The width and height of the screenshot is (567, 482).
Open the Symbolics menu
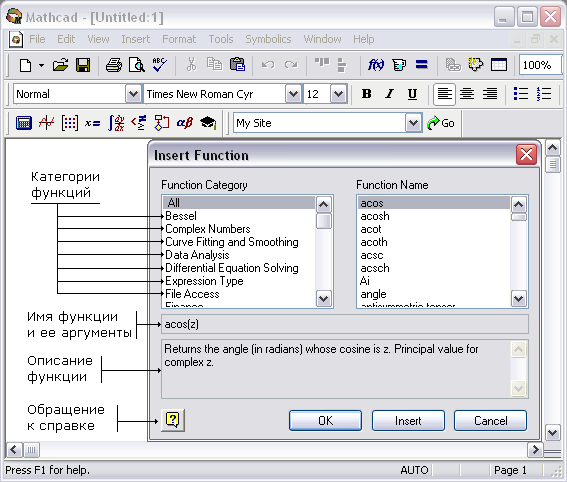(x=268, y=39)
